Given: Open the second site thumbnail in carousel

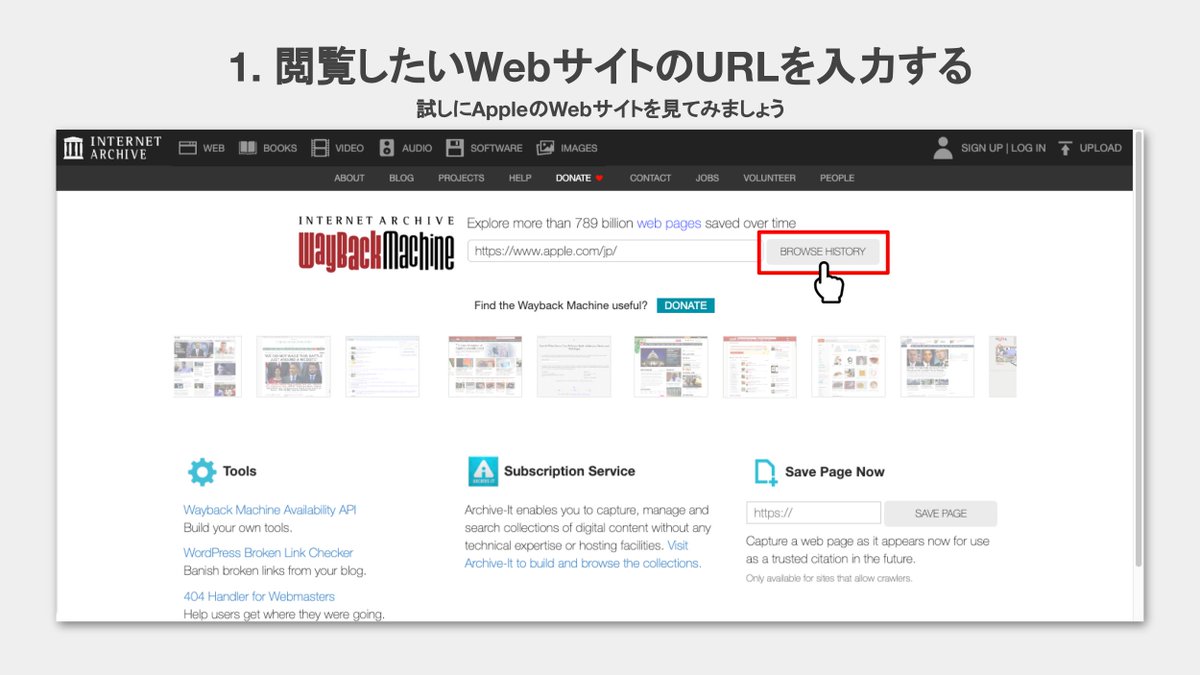Looking at the screenshot, I should (293, 367).
